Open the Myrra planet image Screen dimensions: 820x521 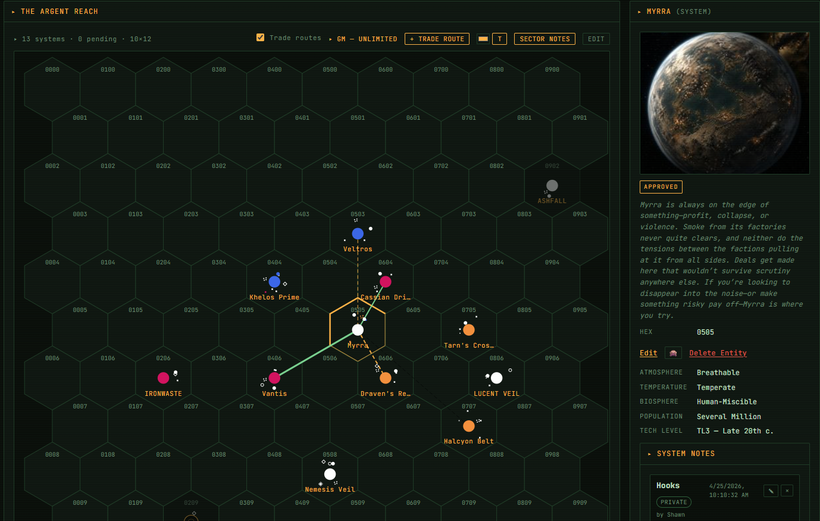pos(724,103)
